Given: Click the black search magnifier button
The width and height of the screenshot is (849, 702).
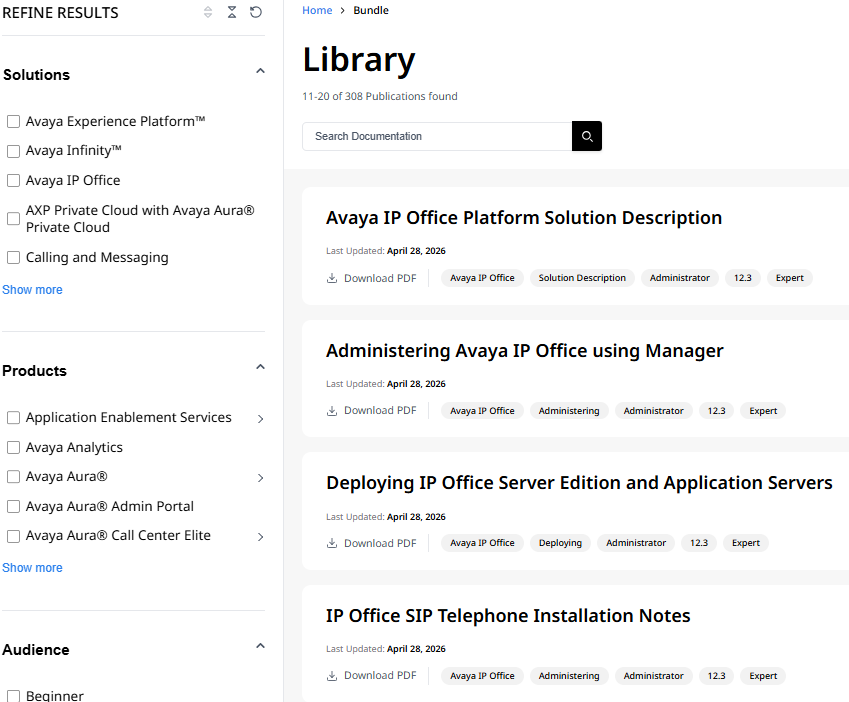Looking at the screenshot, I should point(587,136).
